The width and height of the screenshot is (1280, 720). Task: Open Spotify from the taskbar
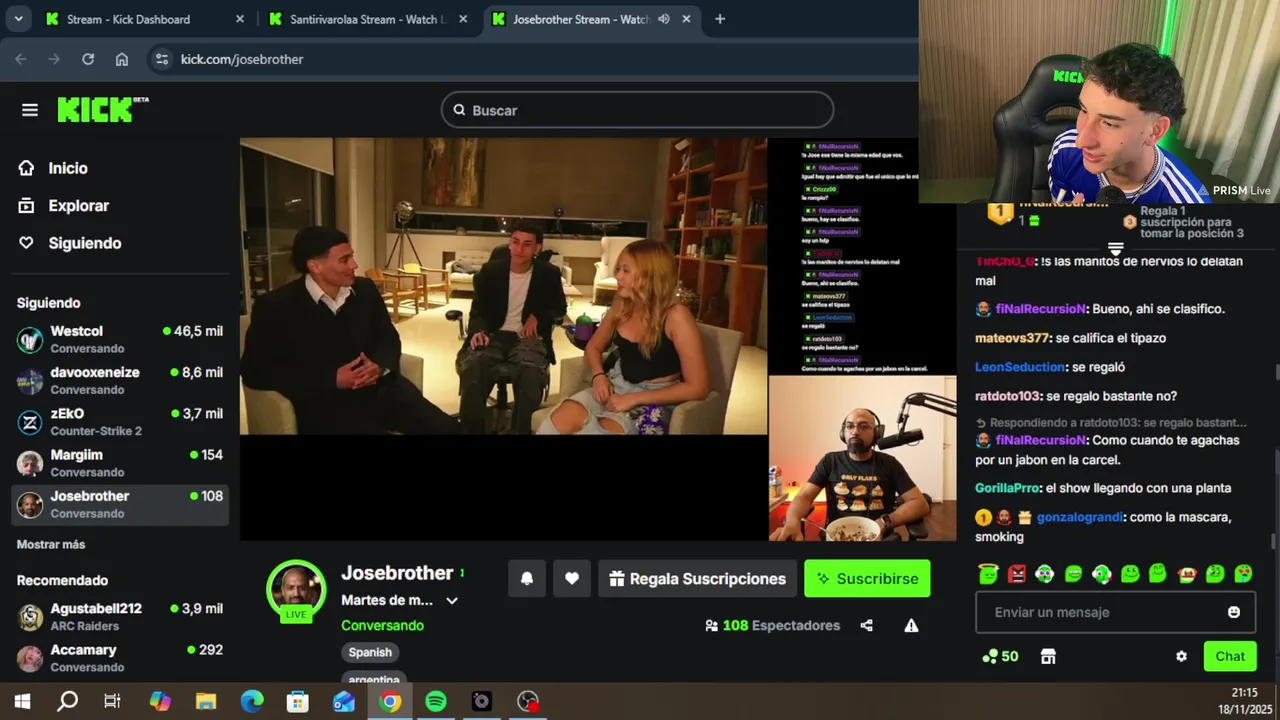(436, 701)
